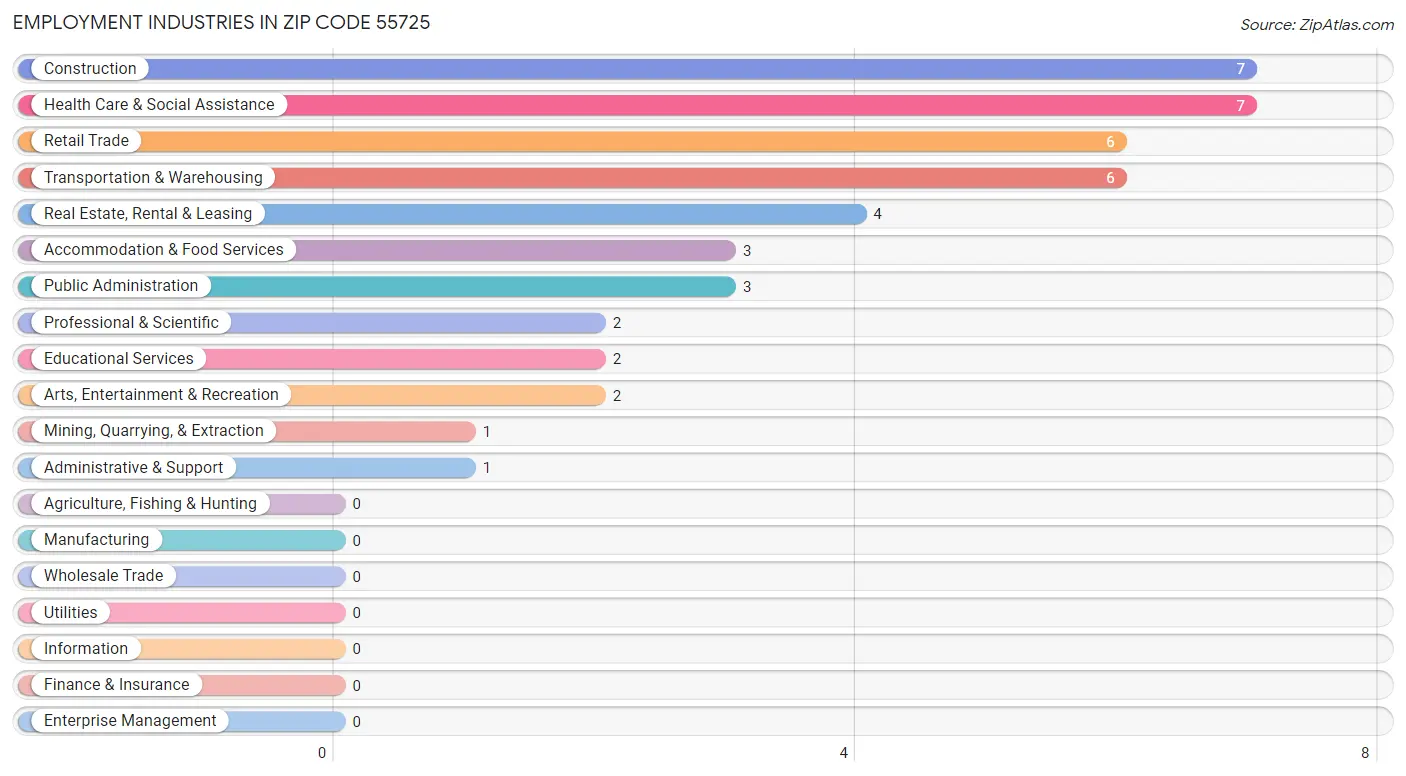Click the x-axis tick label 0
Screen dimensions: 1406x776
coord(322,753)
